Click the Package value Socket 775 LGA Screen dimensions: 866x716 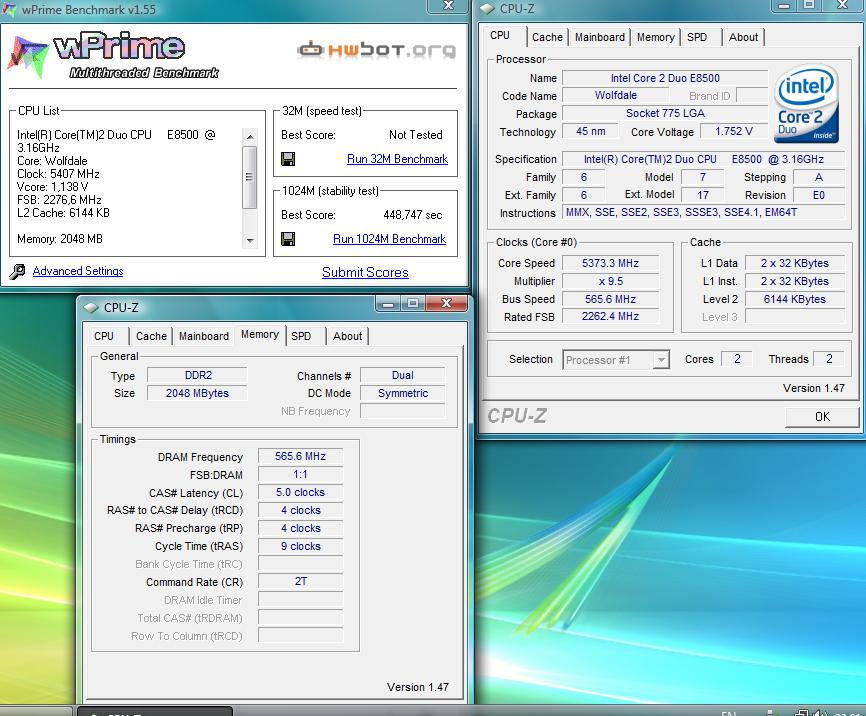[665, 113]
